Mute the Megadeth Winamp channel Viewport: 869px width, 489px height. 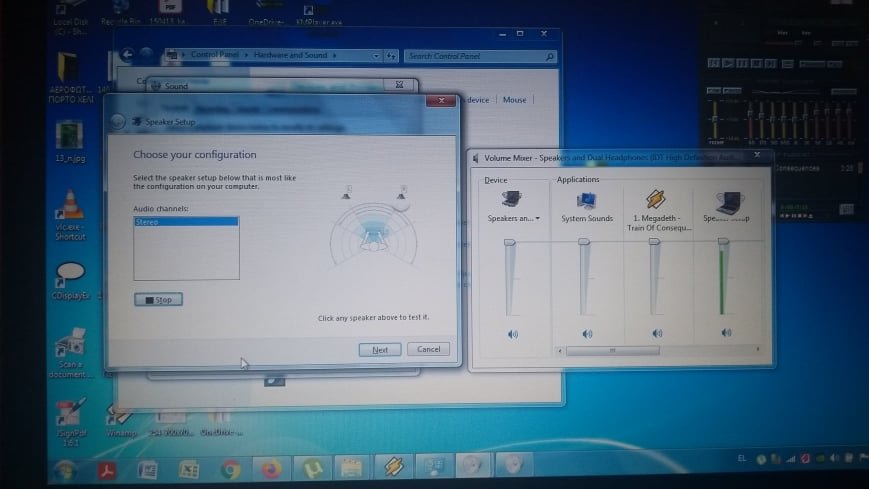(x=657, y=333)
